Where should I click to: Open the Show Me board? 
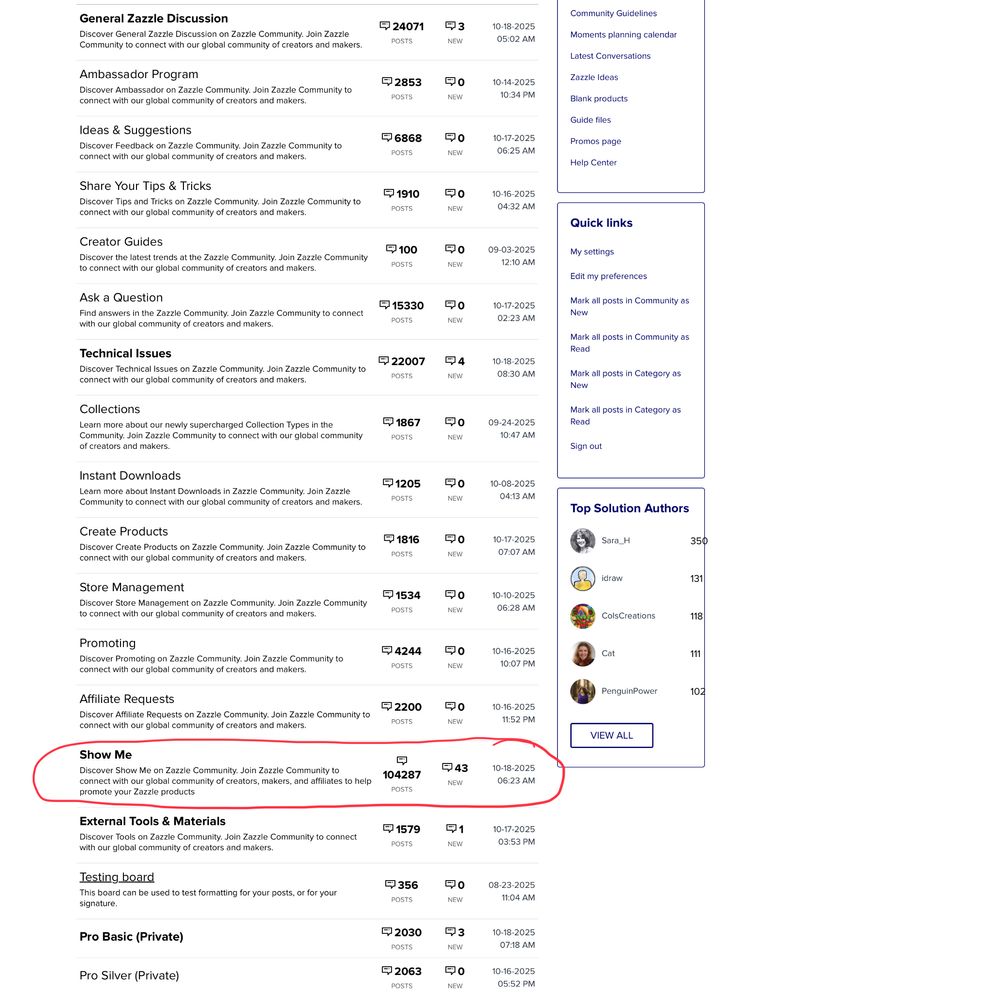(105, 755)
